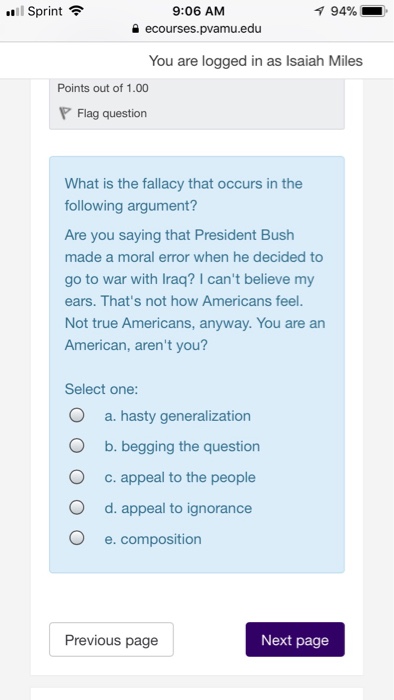Image resolution: width=394 pixels, height=700 pixels.
Task: Select option a. hasty generalization
Action: pos(77,416)
